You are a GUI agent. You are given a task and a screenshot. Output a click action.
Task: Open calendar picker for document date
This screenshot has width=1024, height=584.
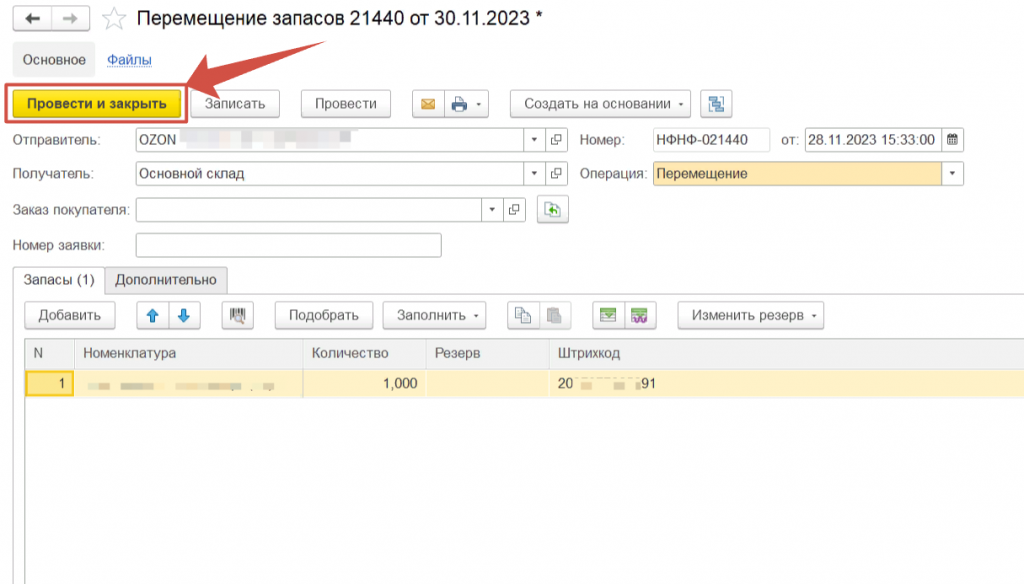[x=952, y=140]
